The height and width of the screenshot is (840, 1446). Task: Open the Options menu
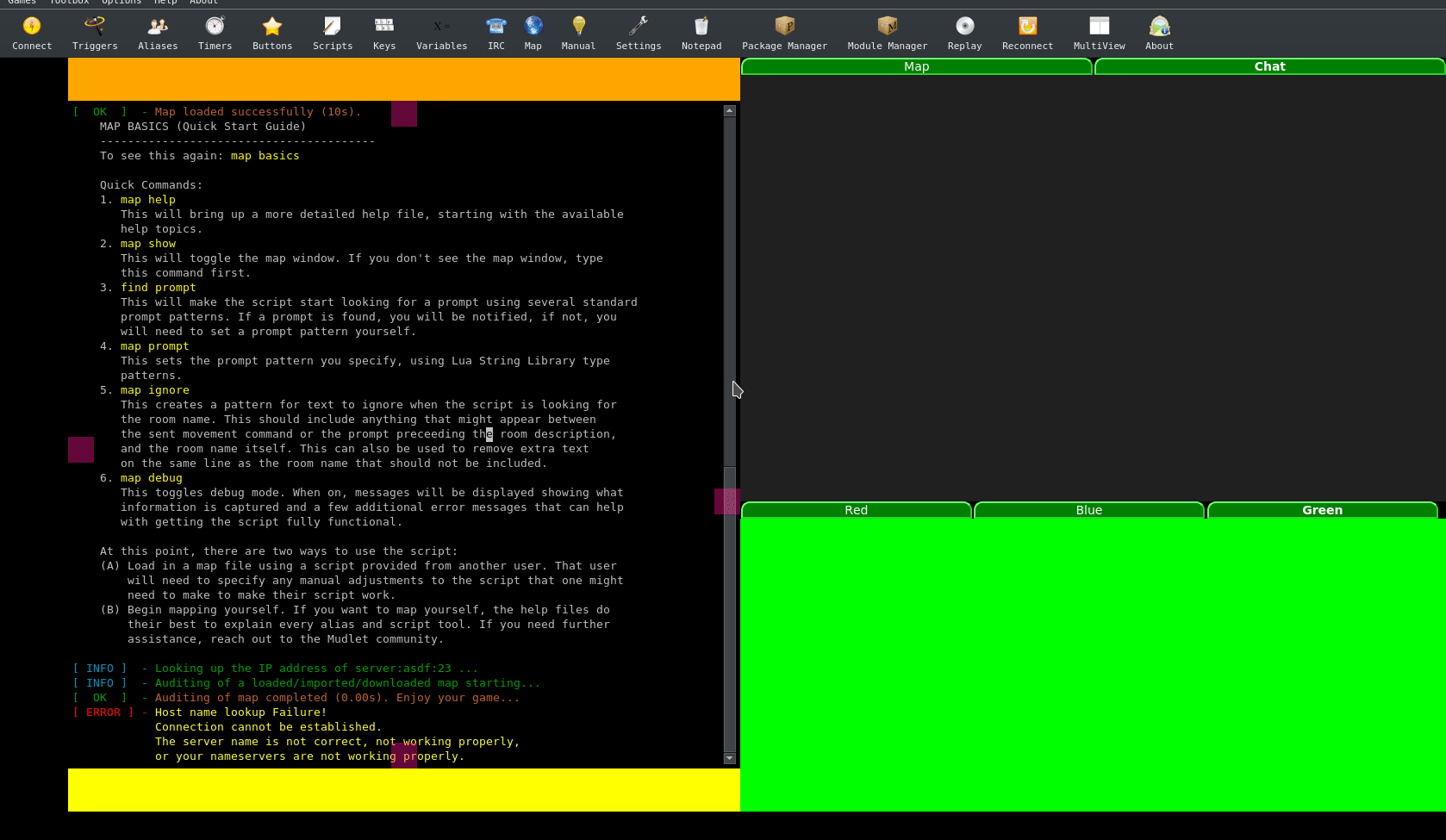coord(122,3)
